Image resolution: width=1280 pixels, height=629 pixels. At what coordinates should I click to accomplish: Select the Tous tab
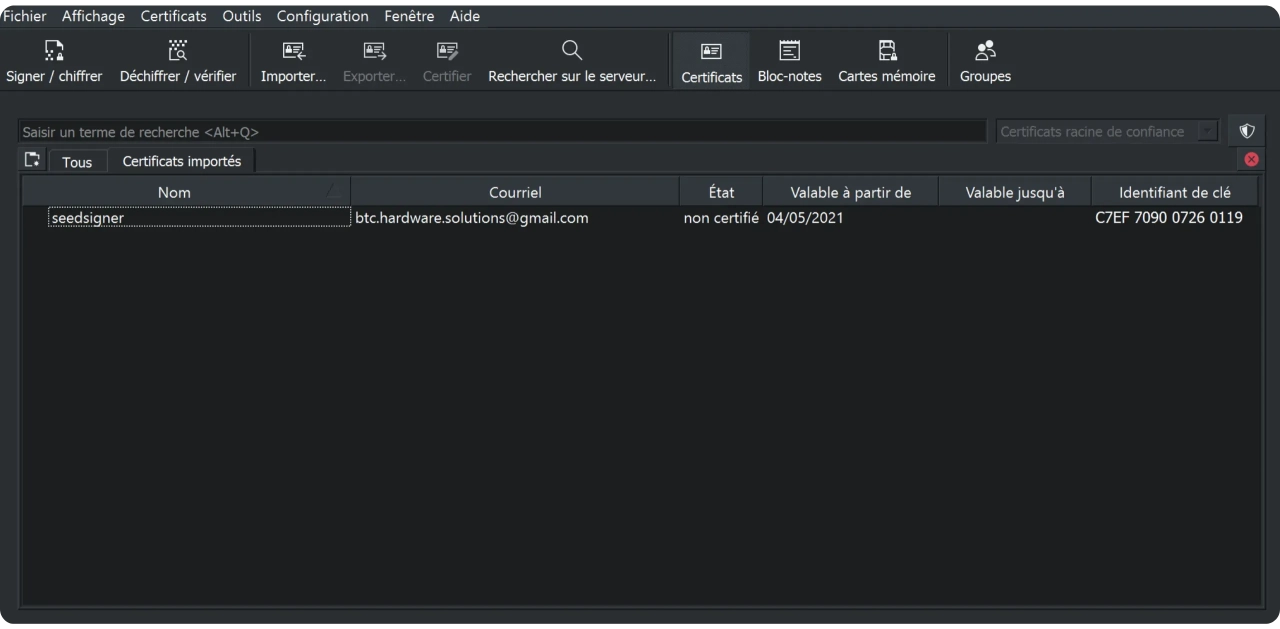click(x=77, y=162)
